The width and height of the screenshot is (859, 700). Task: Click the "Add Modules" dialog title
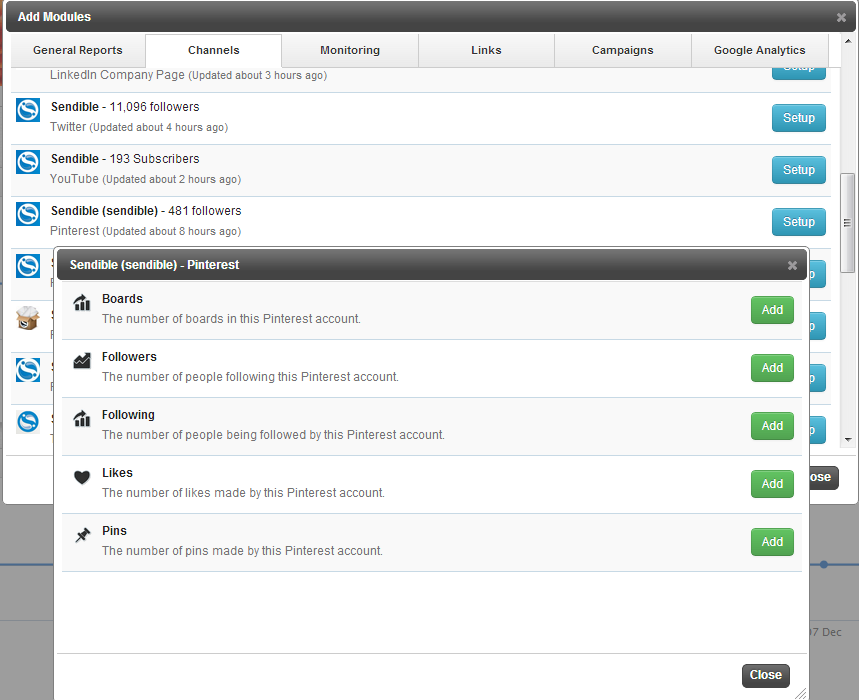coord(54,17)
